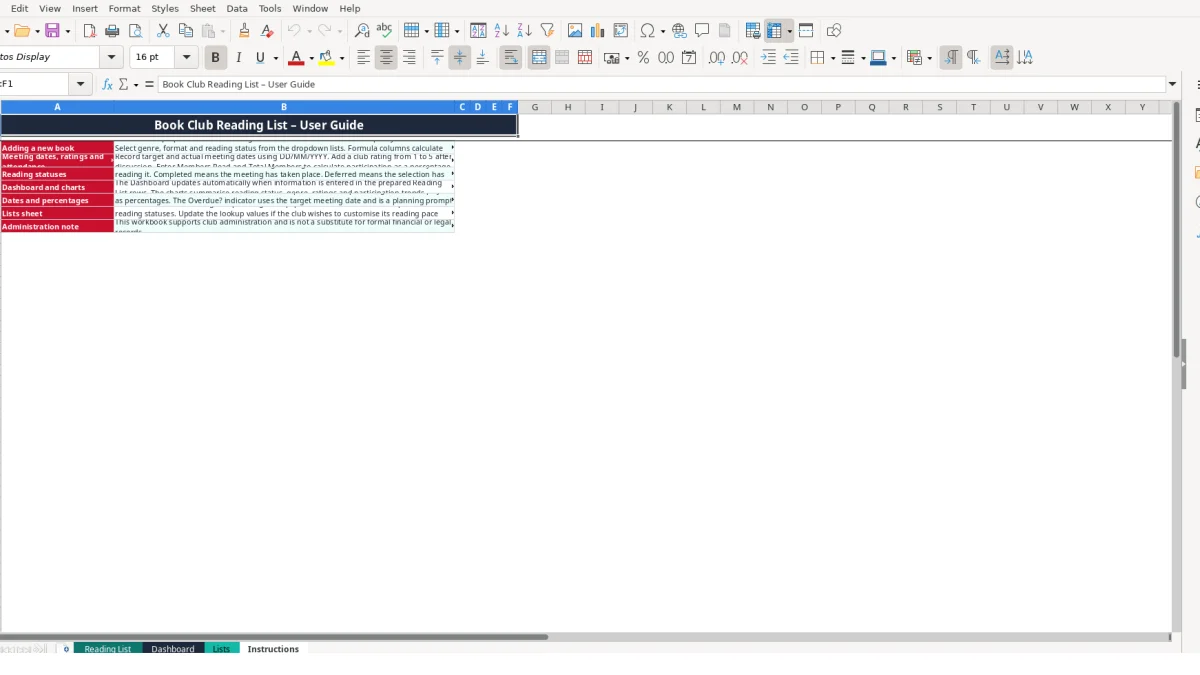The height and width of the screenshot is (675, 1200).
Task: Open Find and Replace
Action: (x=362, y=31)
